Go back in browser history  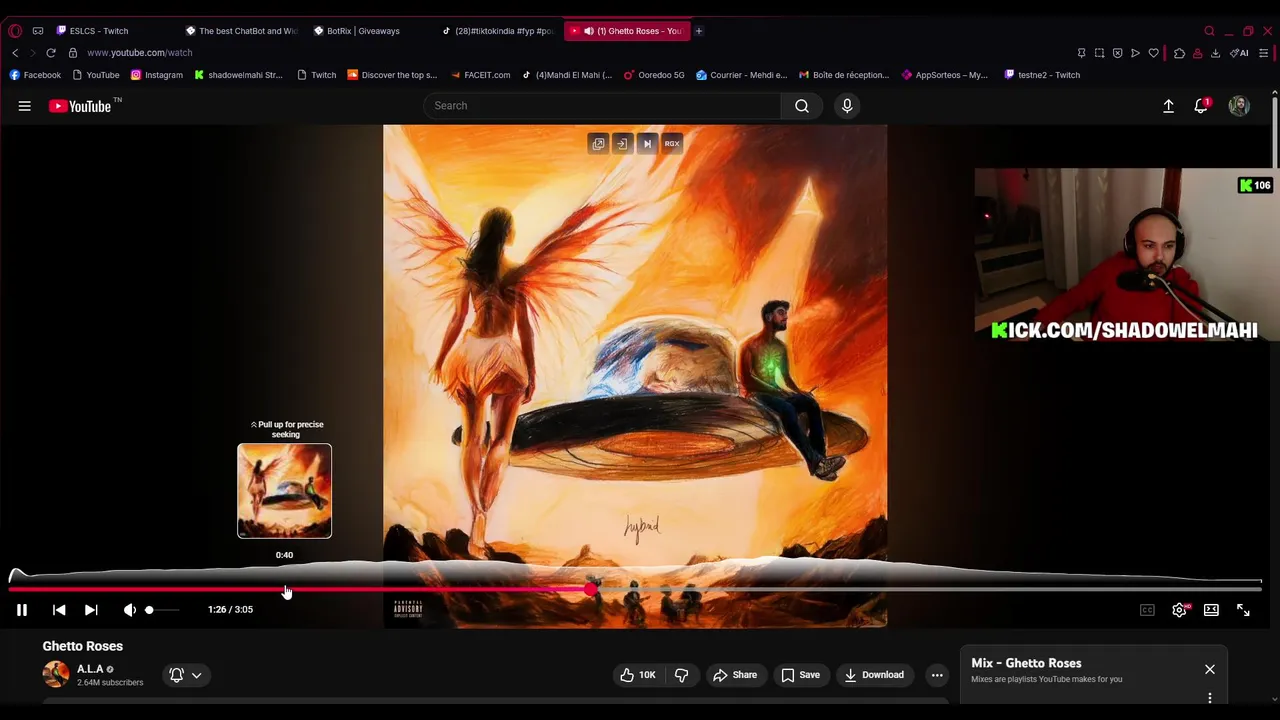click(x=15, y=53)
